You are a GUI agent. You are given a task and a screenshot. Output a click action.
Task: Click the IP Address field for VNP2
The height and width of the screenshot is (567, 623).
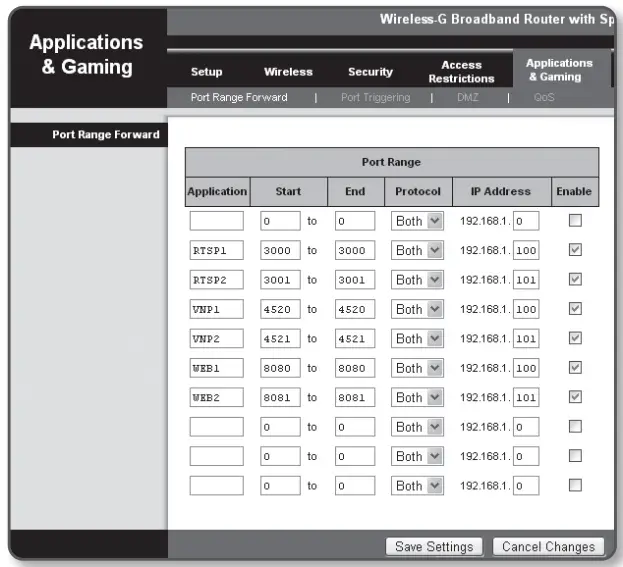click(526, 339)
